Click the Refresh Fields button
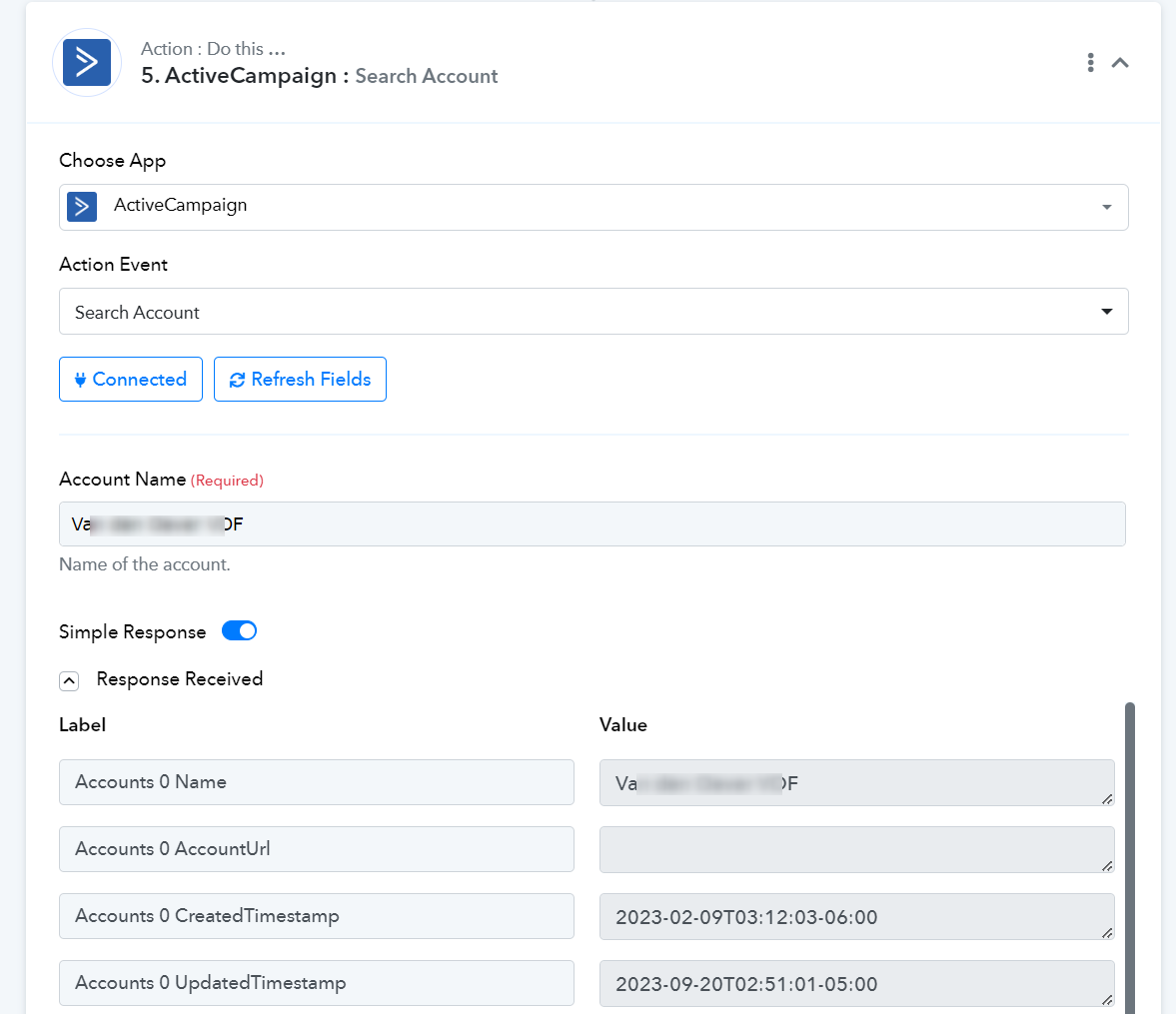 300,380
